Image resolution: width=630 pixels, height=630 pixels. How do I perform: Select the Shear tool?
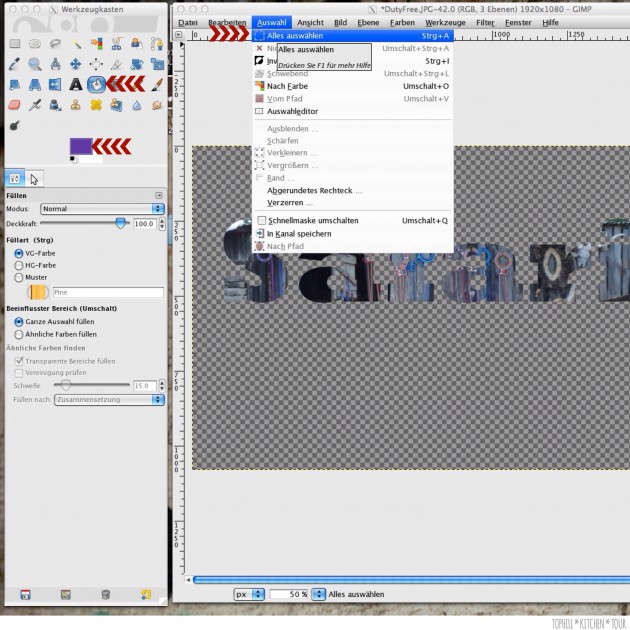[15, 84]
